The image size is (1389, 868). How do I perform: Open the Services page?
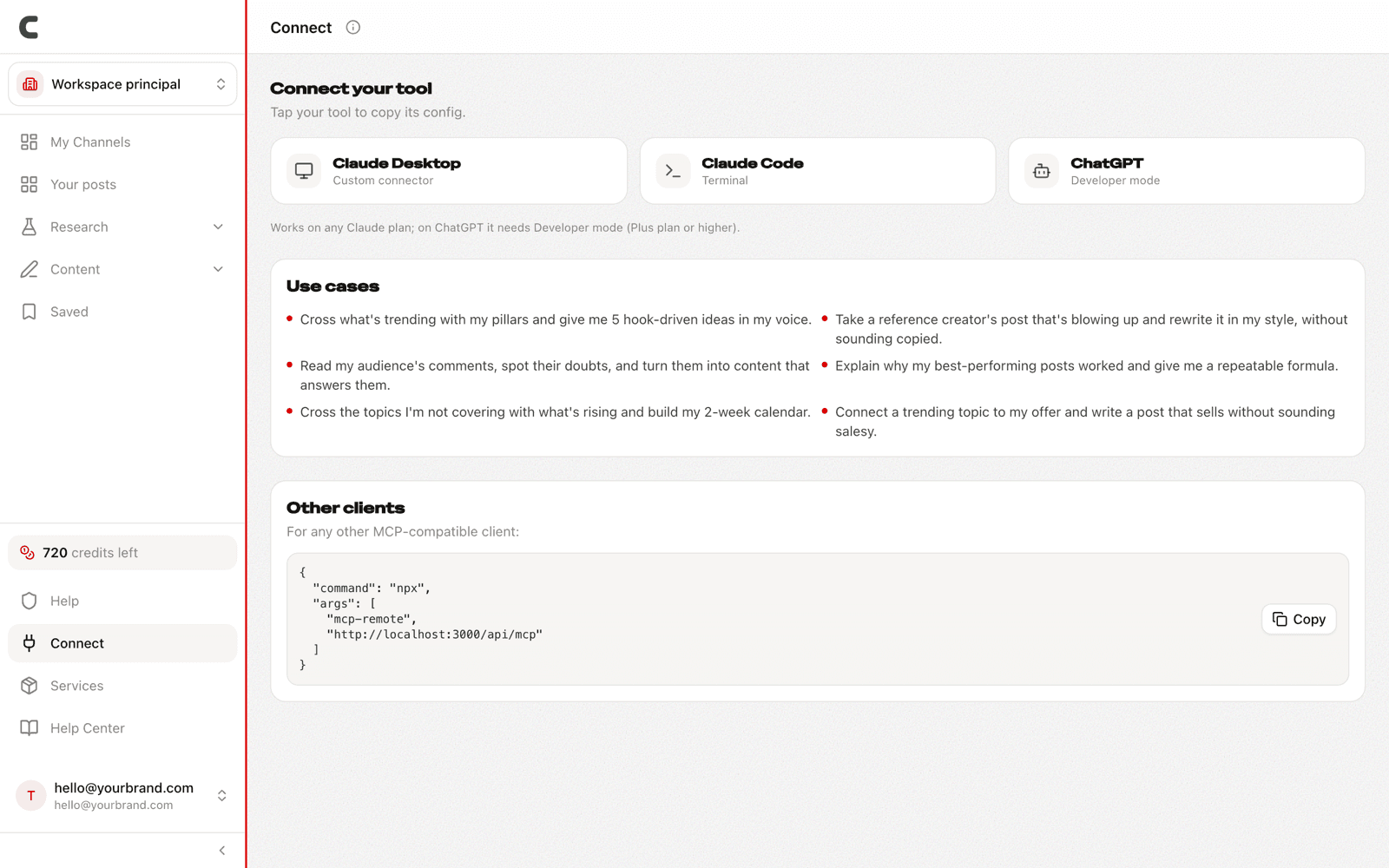click(122, 686)
